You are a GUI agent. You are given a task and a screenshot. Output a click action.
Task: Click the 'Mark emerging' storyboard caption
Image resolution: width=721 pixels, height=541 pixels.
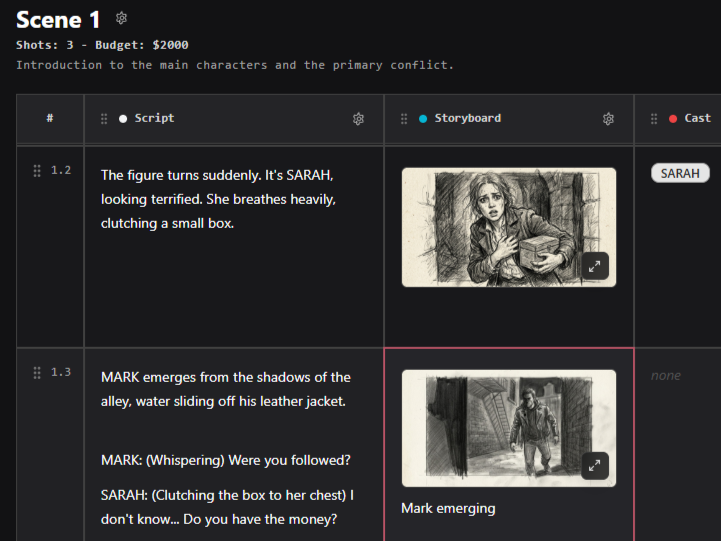[x=448, y=508]
